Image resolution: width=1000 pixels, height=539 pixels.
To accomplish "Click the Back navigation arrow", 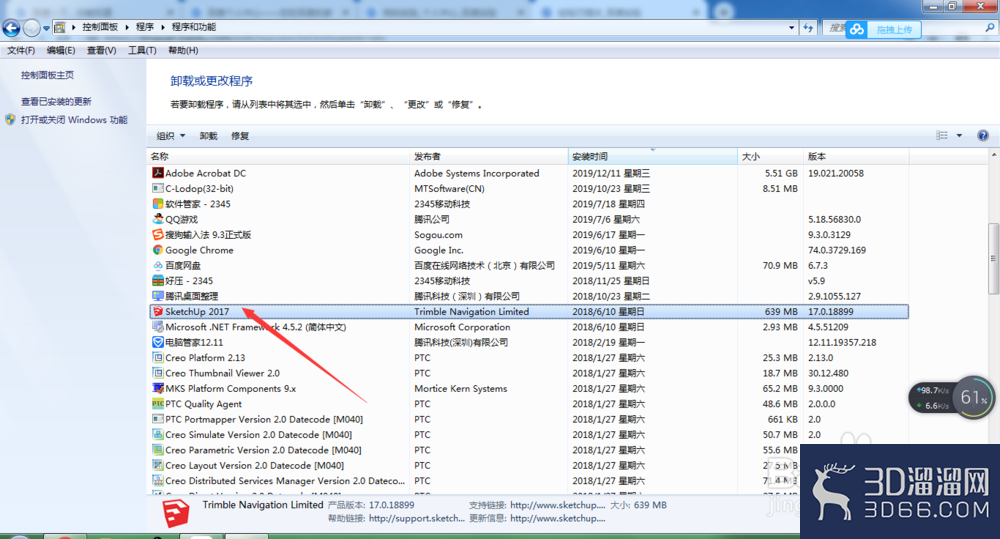I will [x=11, y=28].
